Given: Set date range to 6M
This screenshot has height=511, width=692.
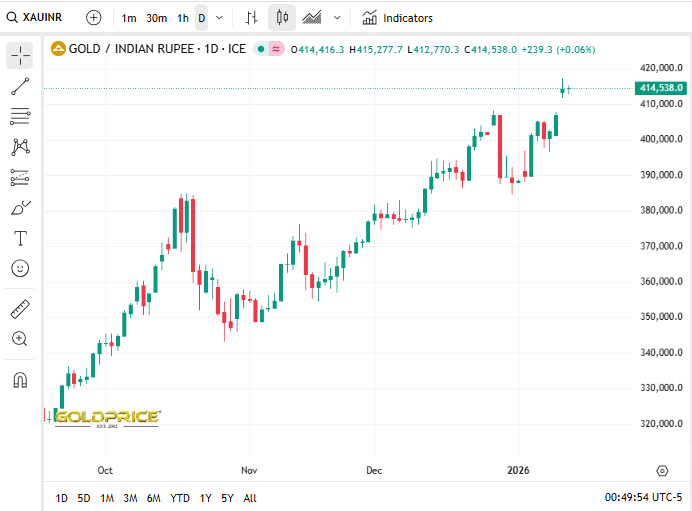Looking at the screenshot, I should (154, 498).
